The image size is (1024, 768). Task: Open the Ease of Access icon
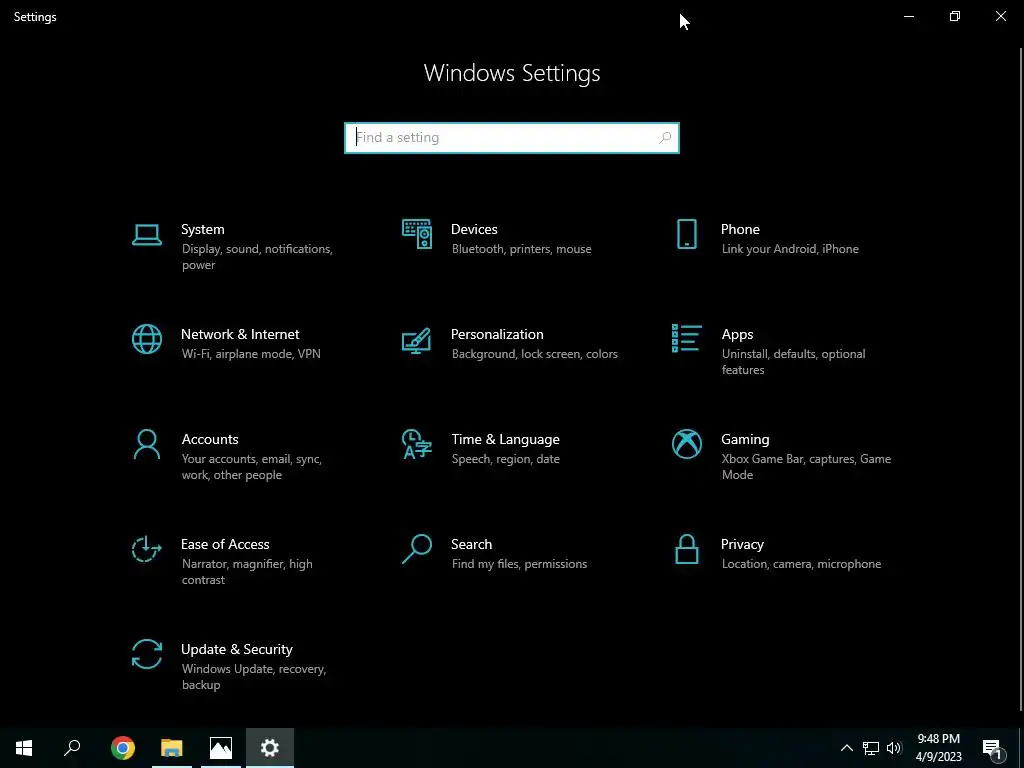(146, 549)
